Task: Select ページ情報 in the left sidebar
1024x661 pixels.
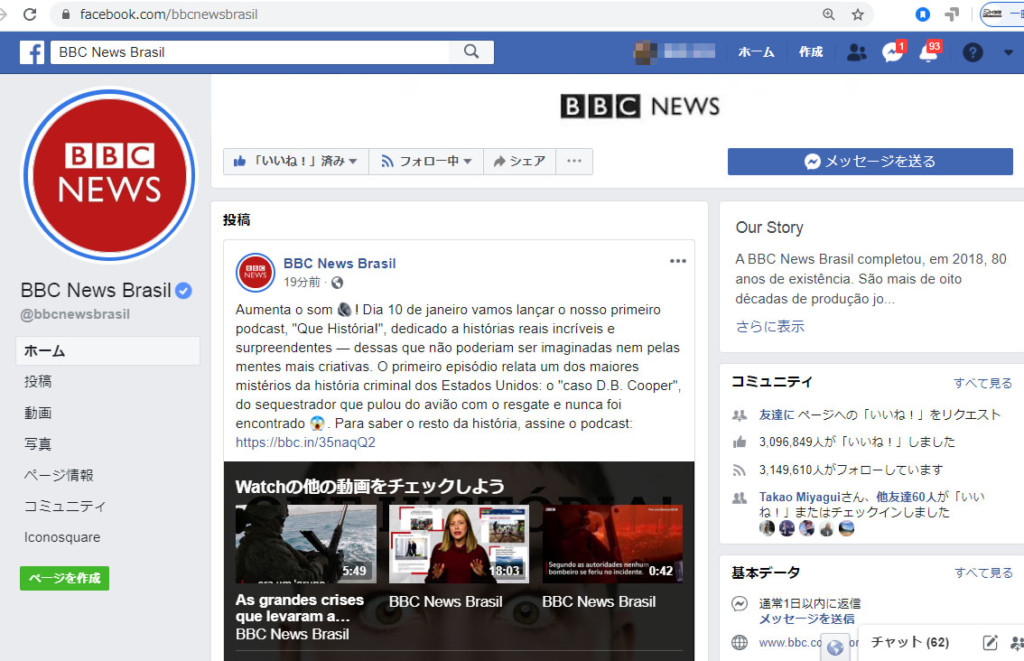Action: [59, 475]
